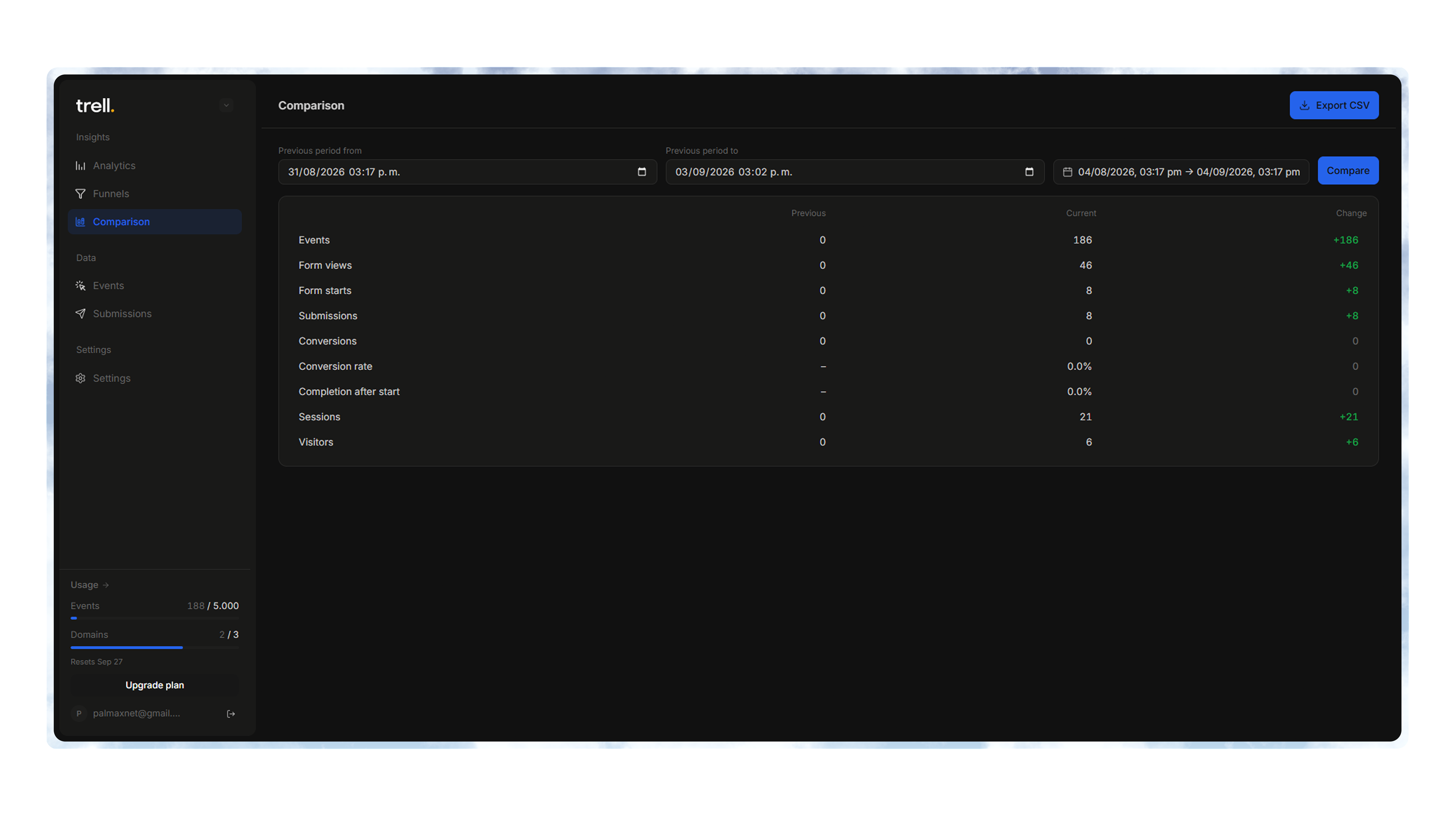This screenshot has height=816, width=1456.
Task: Click the Sessions row label
Action: click(x=319, y=417)
